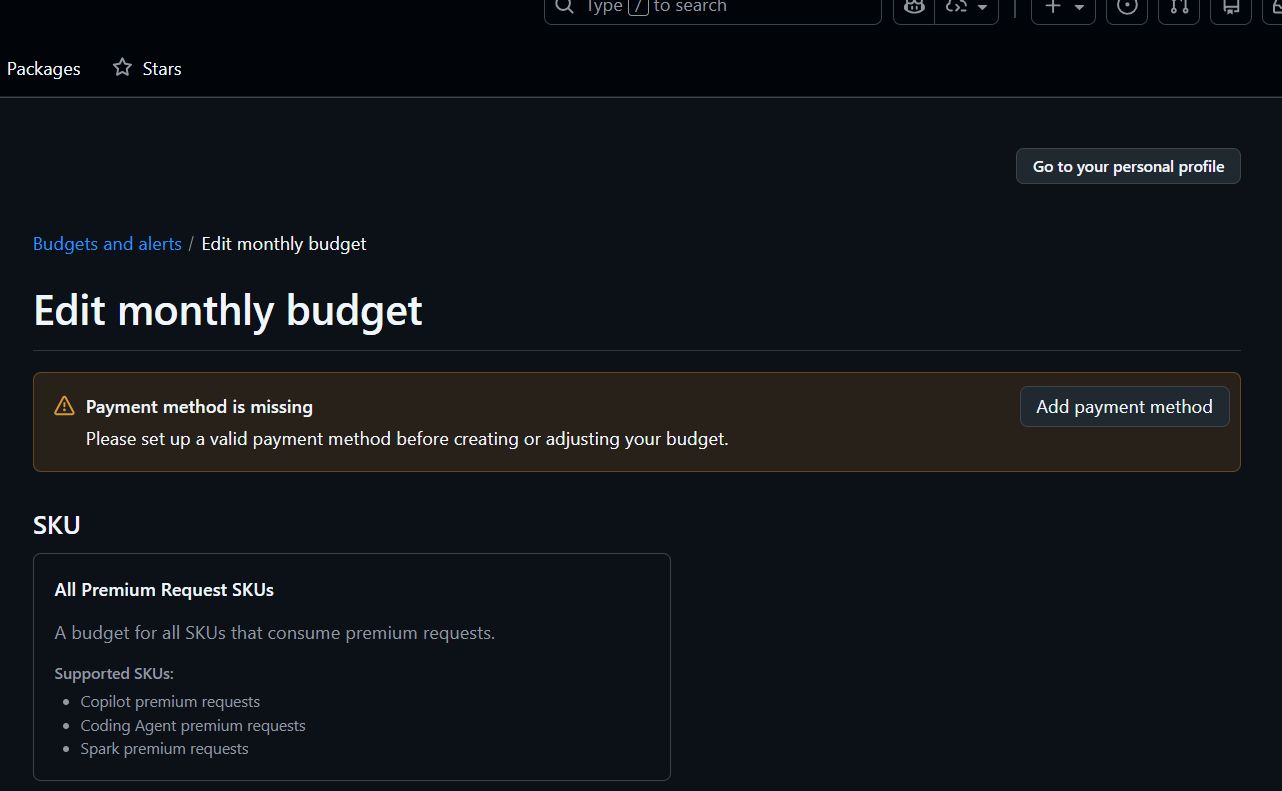The width and height of the screenshot is (1282, 791).
Task: Go to your personal profile
Action: pos(1127,166)
